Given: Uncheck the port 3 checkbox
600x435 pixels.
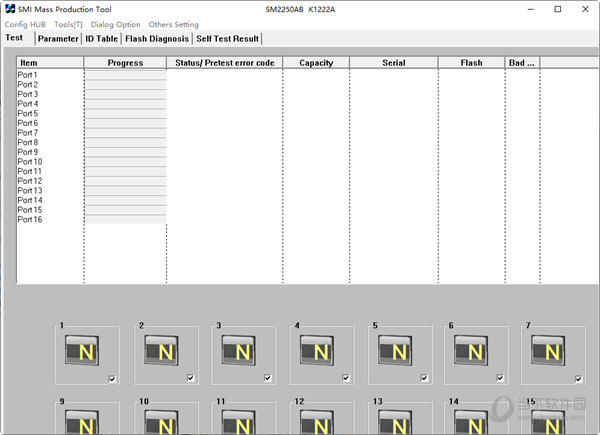Looking at the screenshot, I should (x=268, y=378).
